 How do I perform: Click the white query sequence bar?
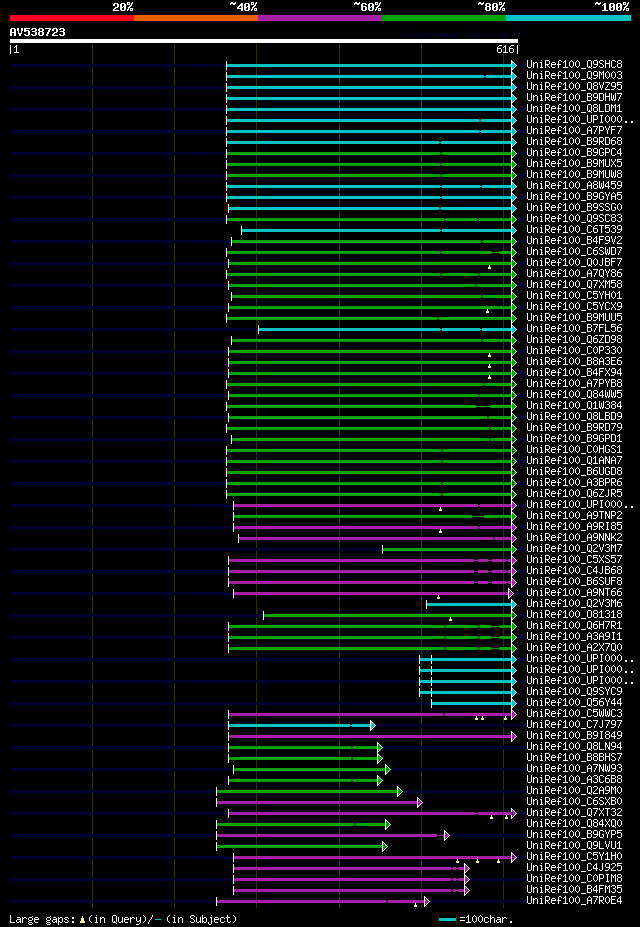point(264,41)
